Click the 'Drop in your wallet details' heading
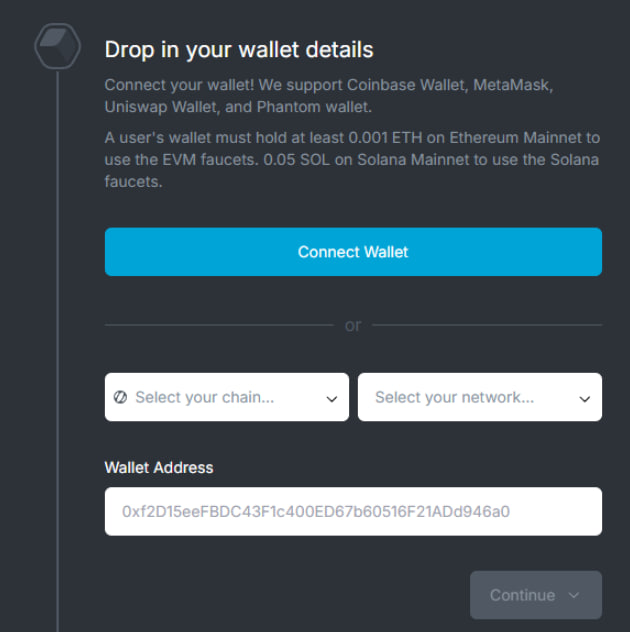Screen dimensions: 630x632 point(239,49)
